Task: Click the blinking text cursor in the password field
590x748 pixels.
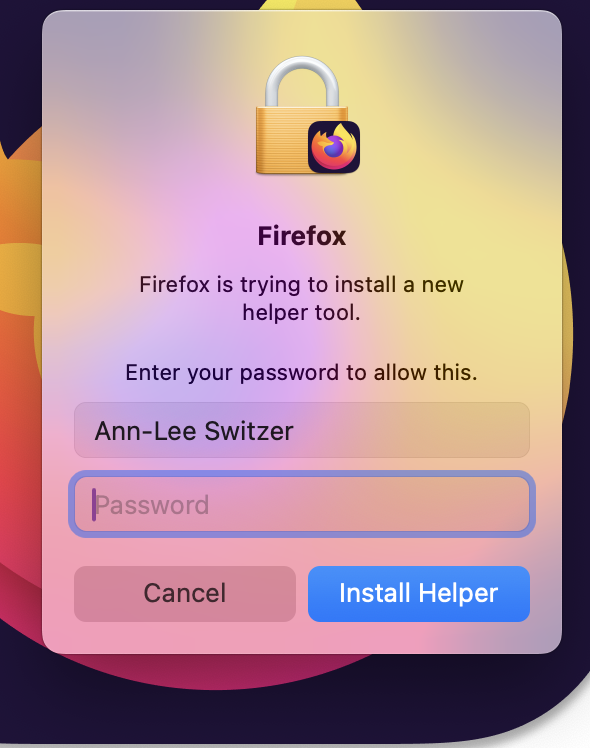Action: pyautogui.click(x=94, y=505)
